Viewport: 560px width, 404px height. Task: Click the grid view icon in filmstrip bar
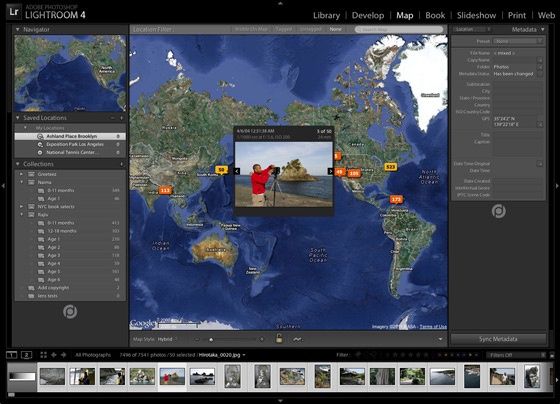[43, 355]
